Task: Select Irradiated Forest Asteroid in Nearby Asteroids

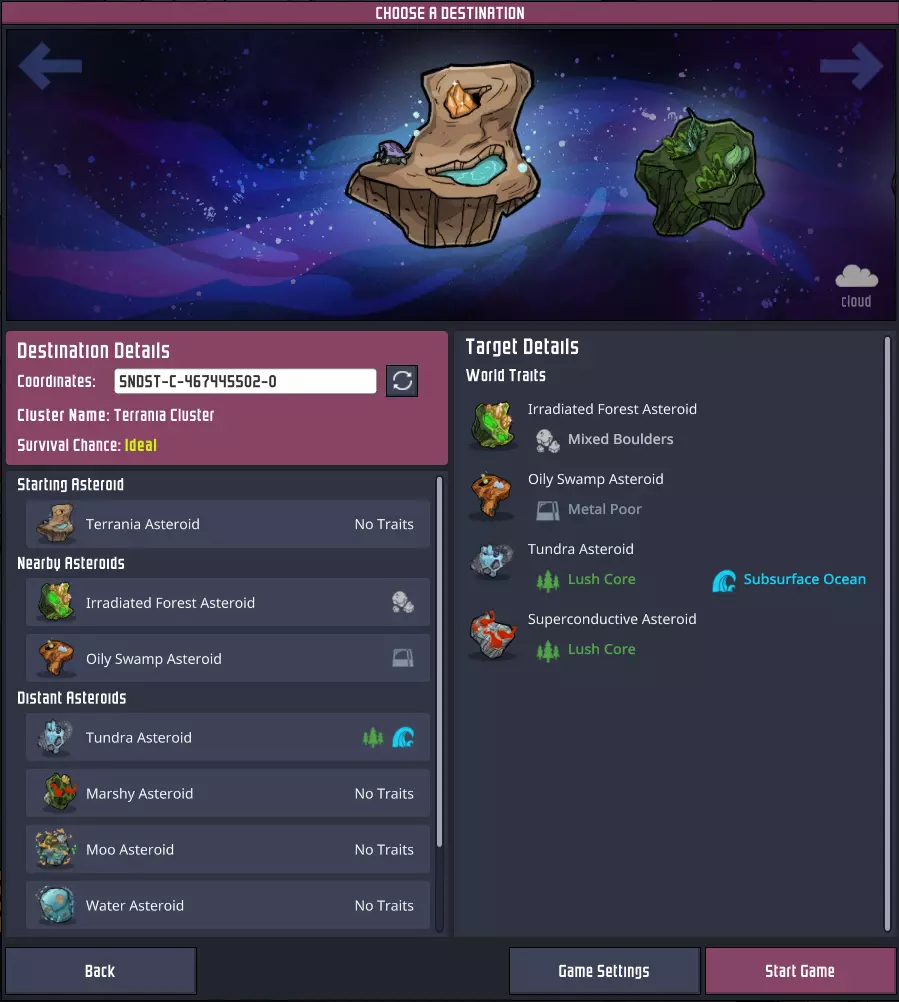Action: tap(227, 603)
